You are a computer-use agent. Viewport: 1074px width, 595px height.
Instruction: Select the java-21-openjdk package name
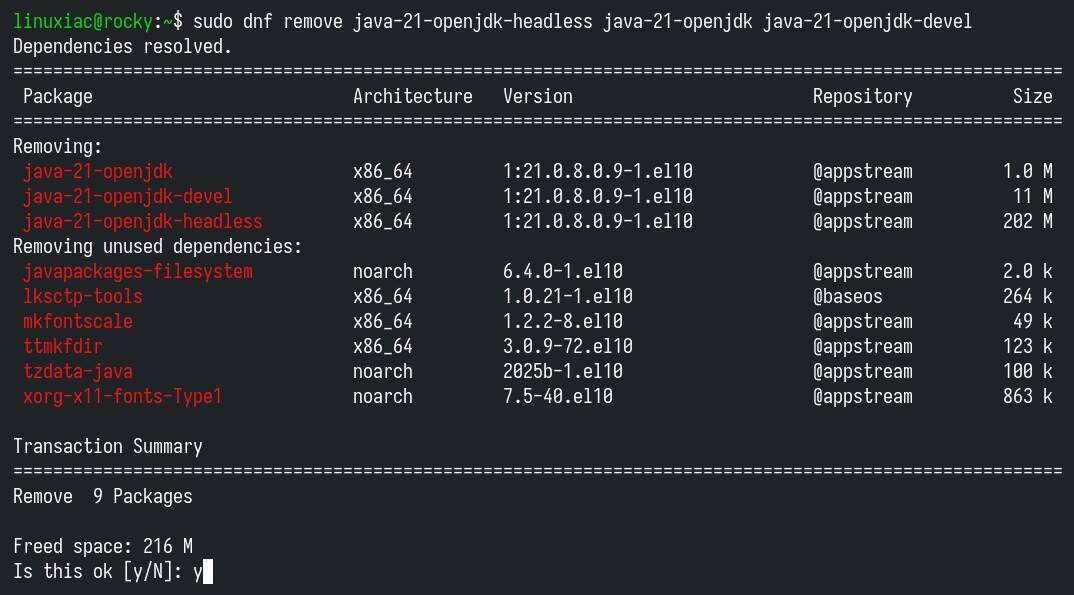pyautogui.click(x=95, y=171)
